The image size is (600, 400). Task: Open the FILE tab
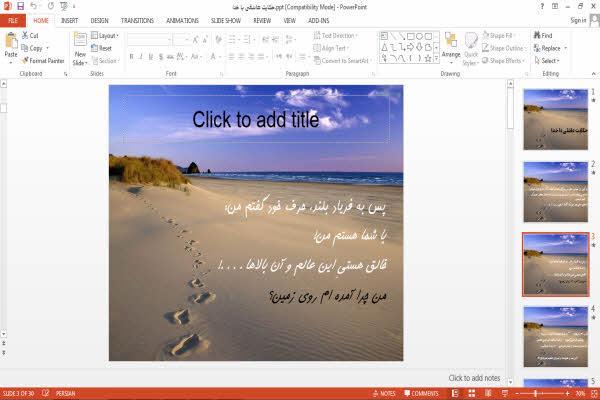coord(13,20)
